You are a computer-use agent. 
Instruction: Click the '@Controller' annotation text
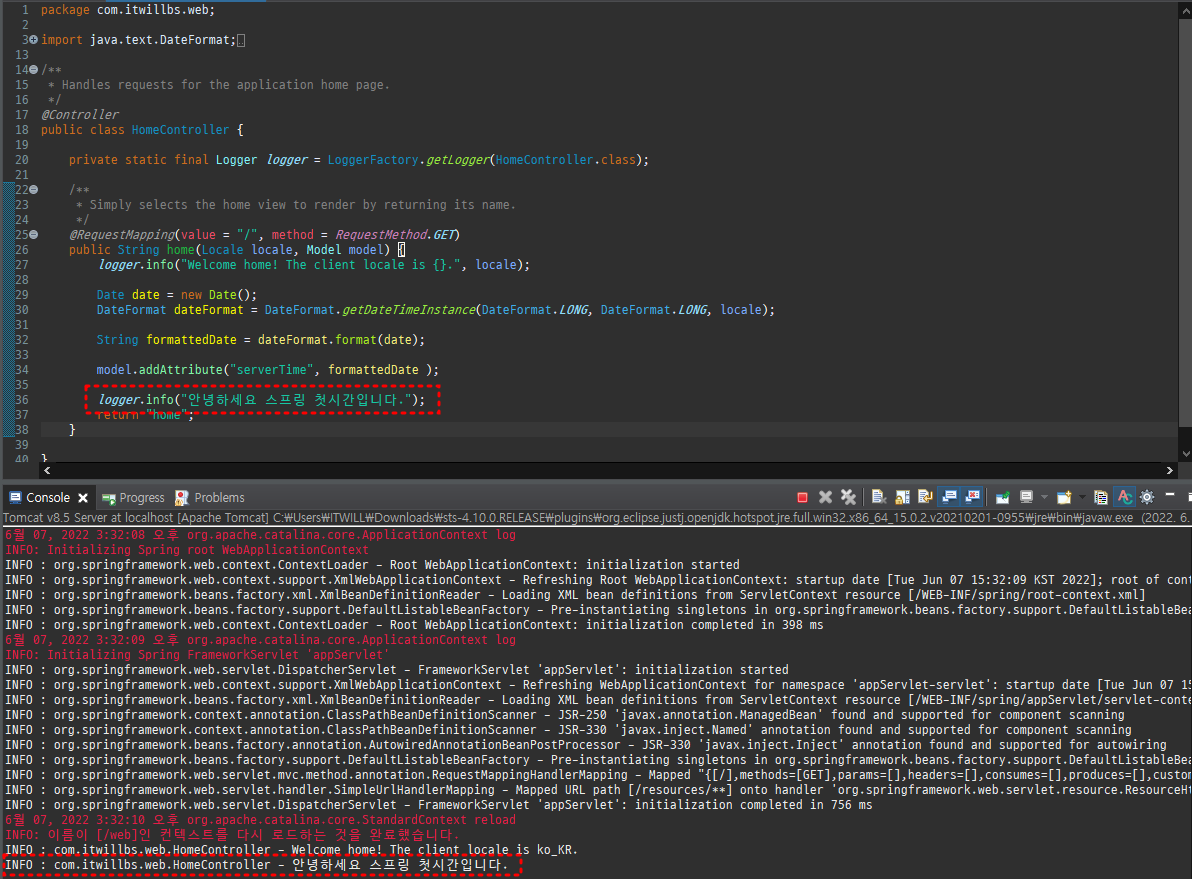80,115
